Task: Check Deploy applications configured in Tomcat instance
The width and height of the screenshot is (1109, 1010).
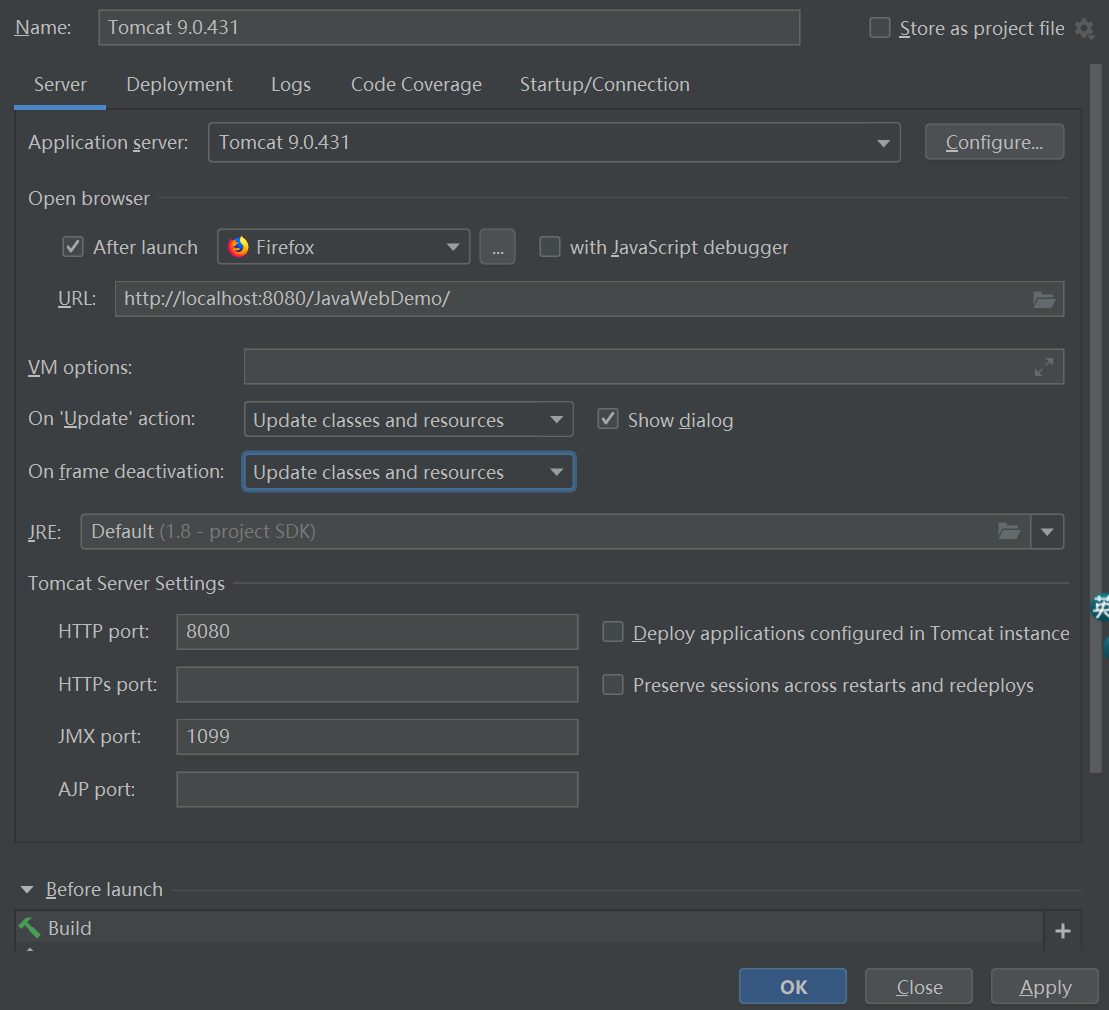Action: tap(612, 632)
